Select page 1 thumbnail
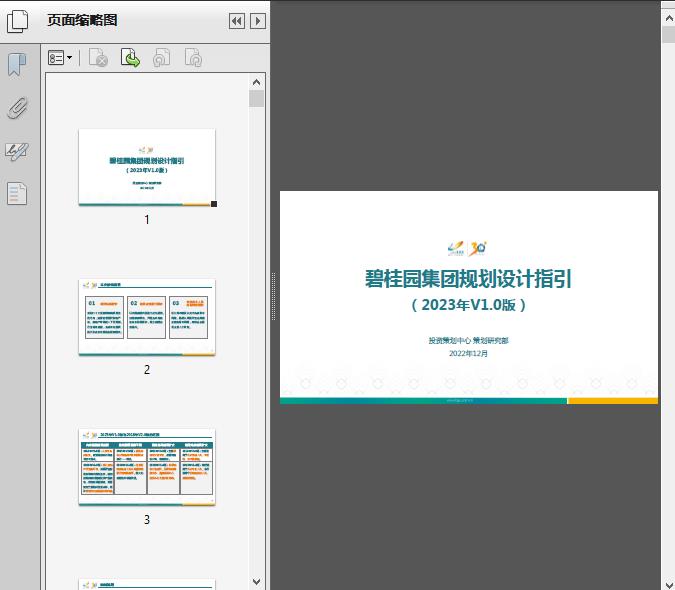The width and height of the screenshot is (675, 590). [147, 167]
